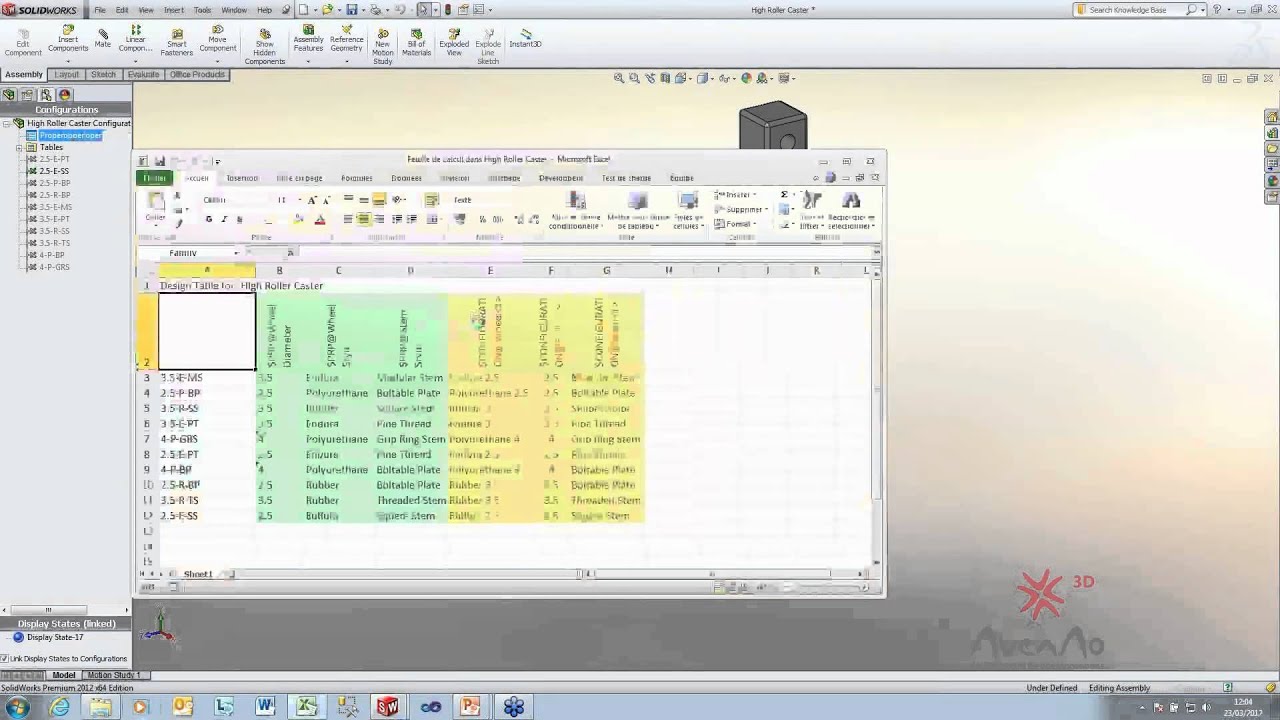Open the DisplayManager tab icon
The width and height of the screenshot is (1280, 720).
click(65, 95)
